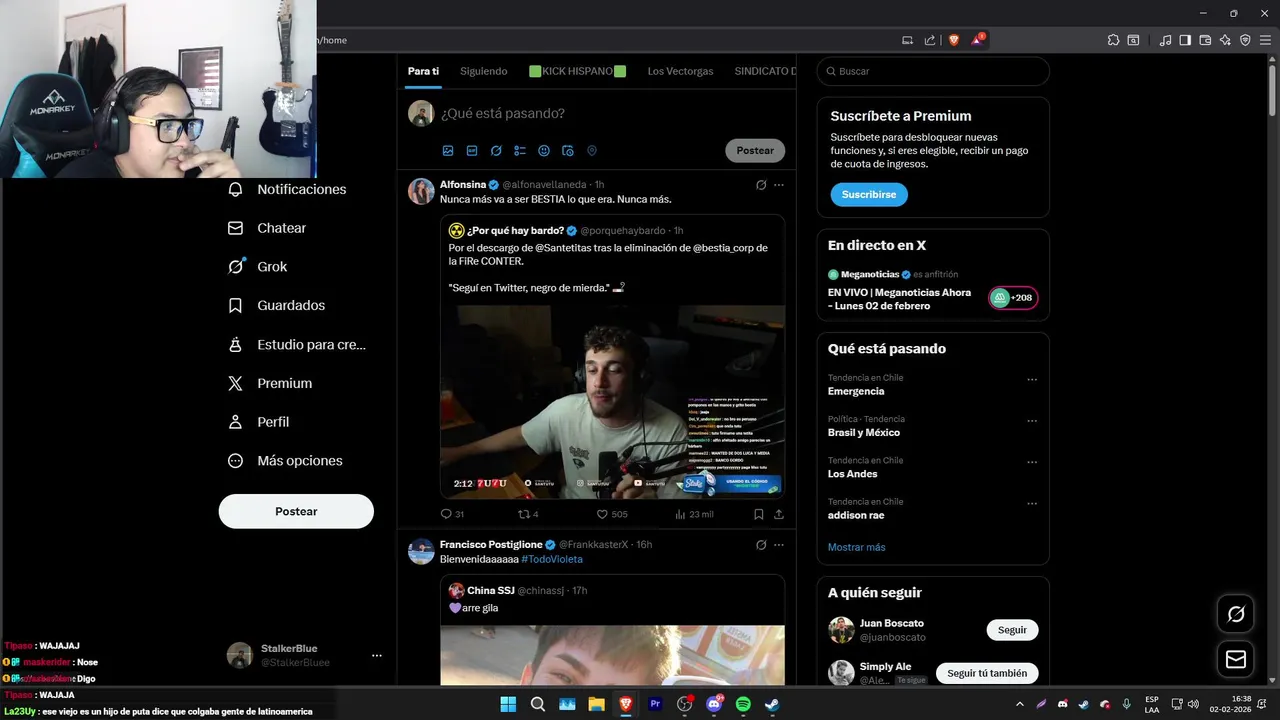This screenshot has height=720, width=1280.
Task: Open the Los Vectorgas tab
Action: (x=680, y=71)
